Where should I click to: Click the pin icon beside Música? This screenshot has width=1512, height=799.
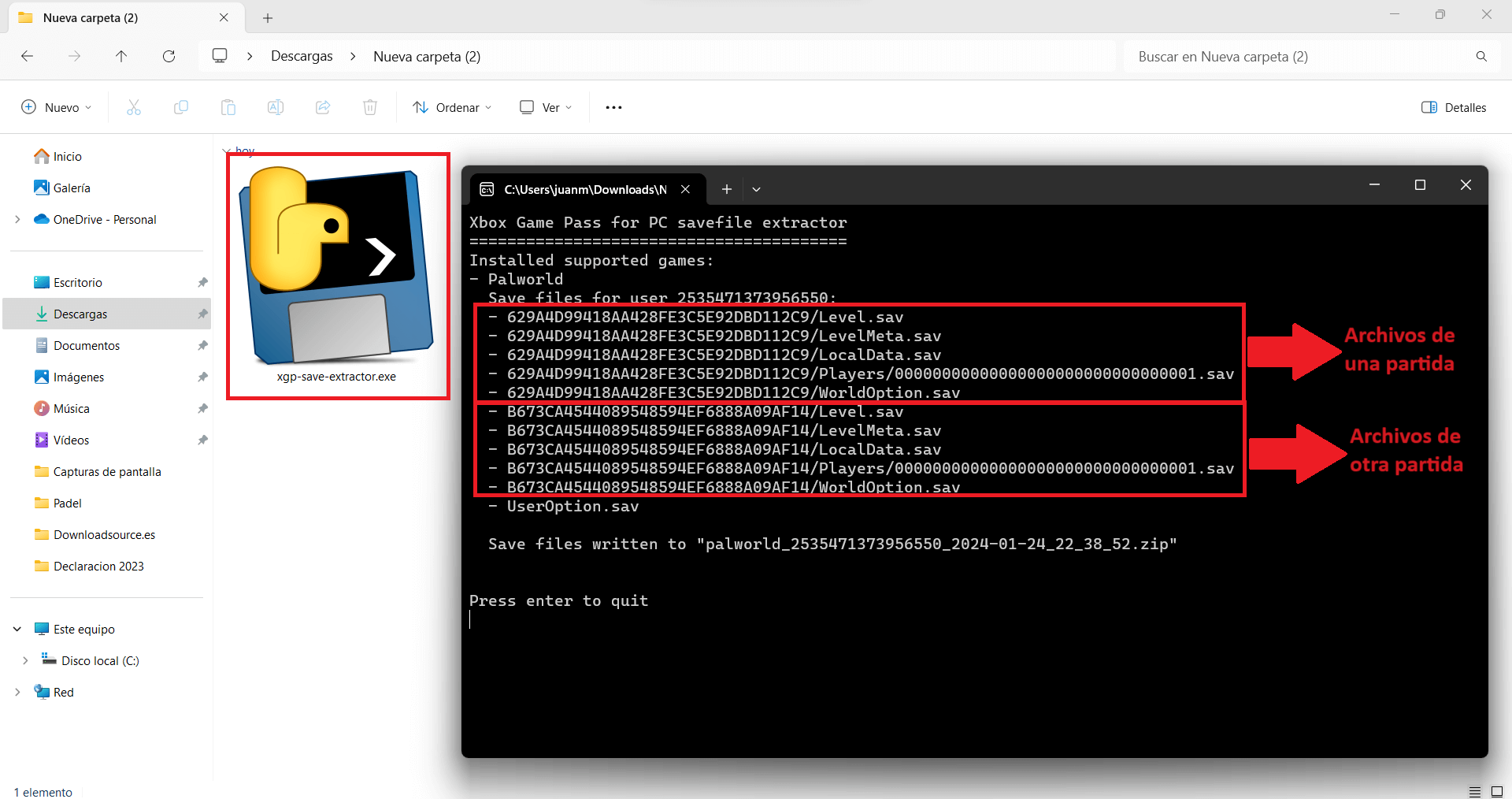click(x=202, y=408)
